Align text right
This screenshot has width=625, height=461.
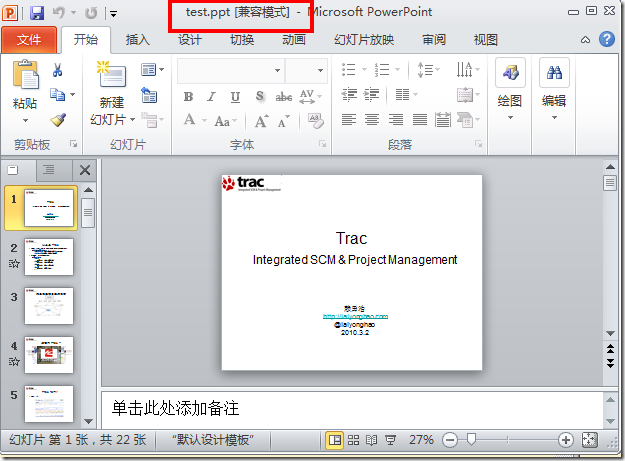(x=396, y=120)
